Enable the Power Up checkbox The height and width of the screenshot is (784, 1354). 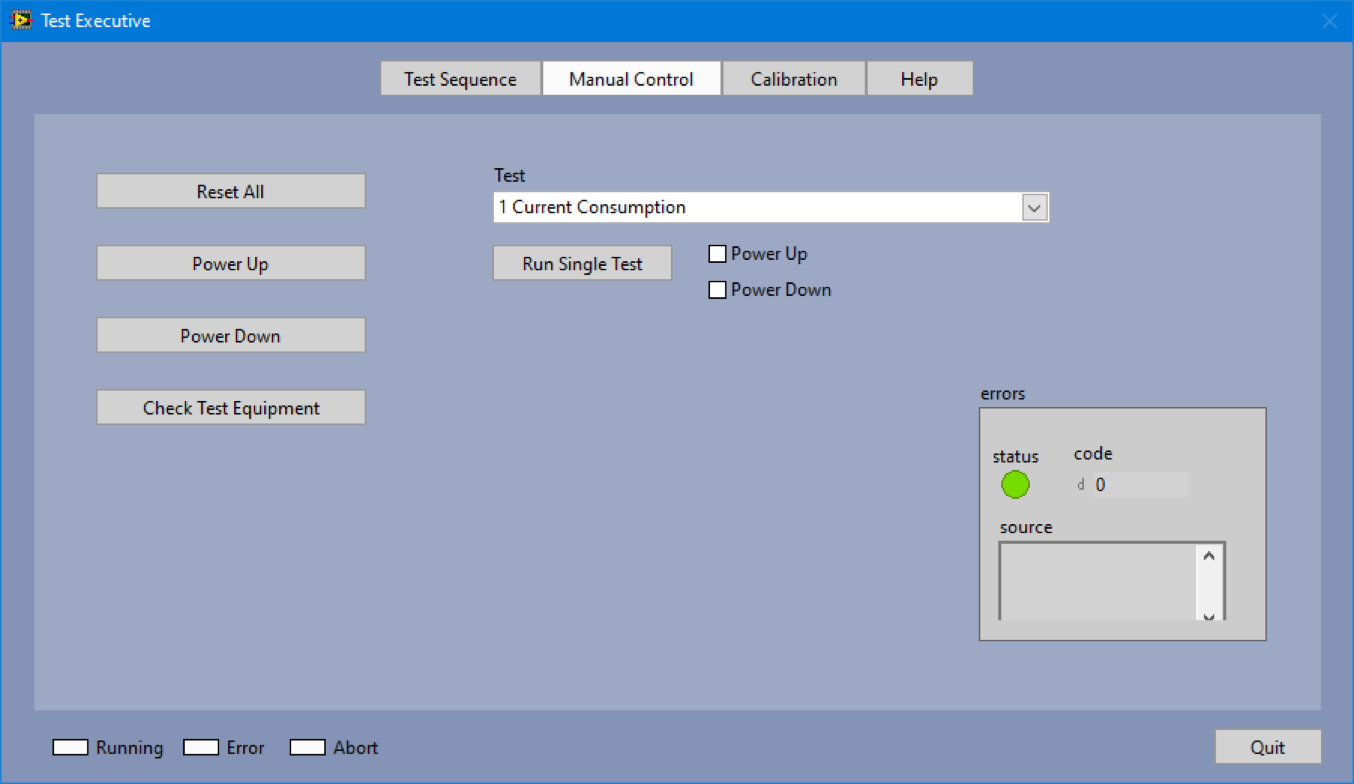click(717, 254)
